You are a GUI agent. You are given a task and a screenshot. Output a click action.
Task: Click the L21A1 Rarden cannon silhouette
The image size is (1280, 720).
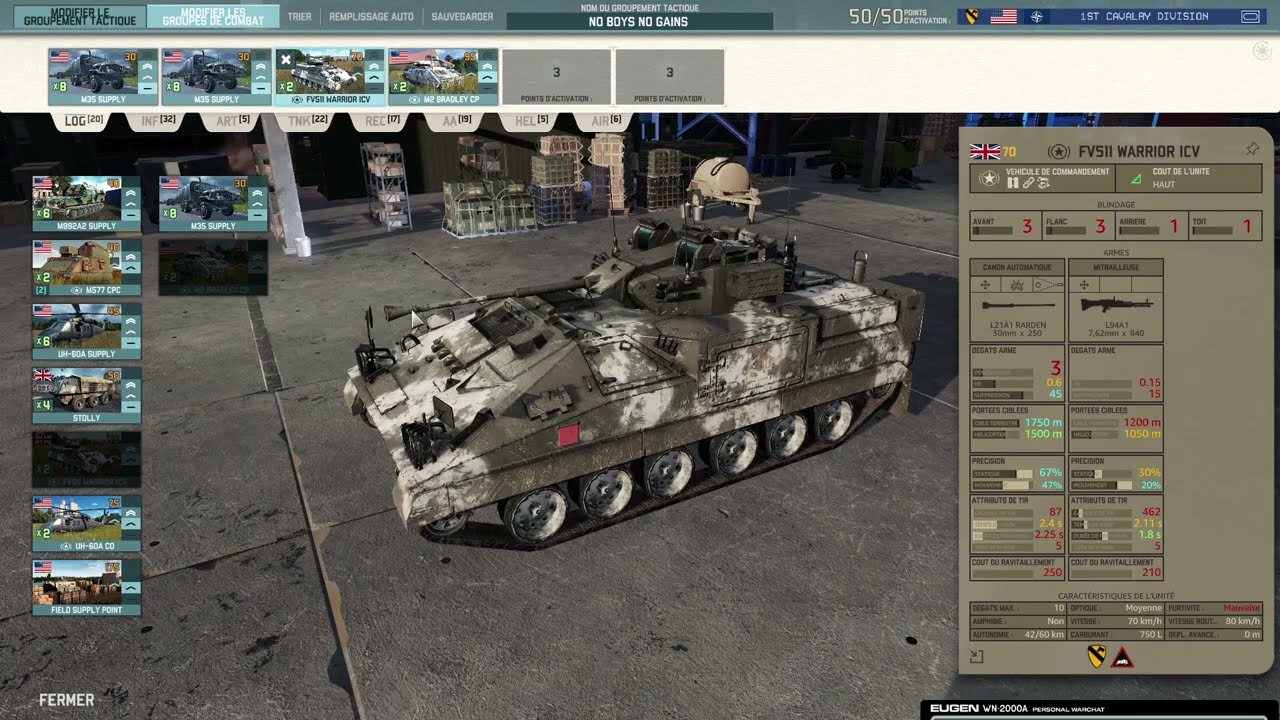pyautogui.click(x=1017, y=305)
